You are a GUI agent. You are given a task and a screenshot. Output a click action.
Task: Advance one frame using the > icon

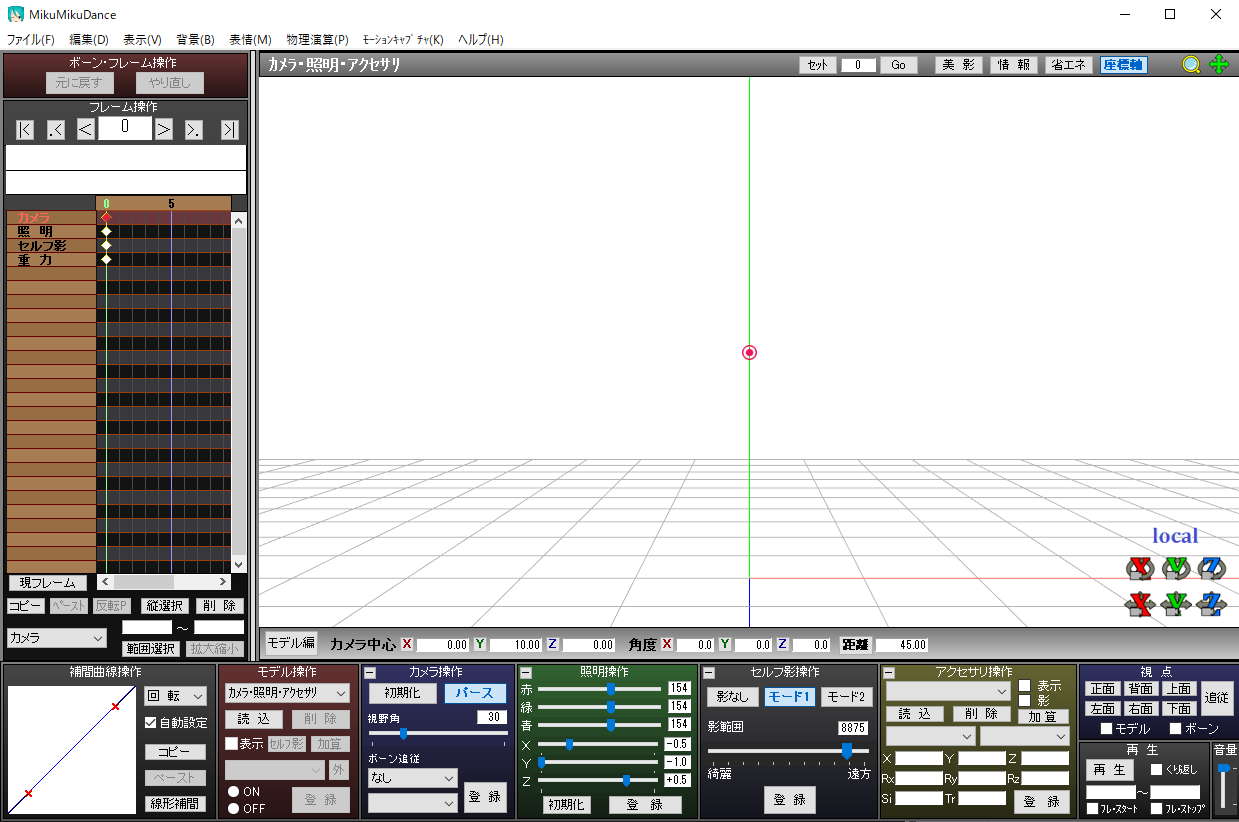click(163, 128)
